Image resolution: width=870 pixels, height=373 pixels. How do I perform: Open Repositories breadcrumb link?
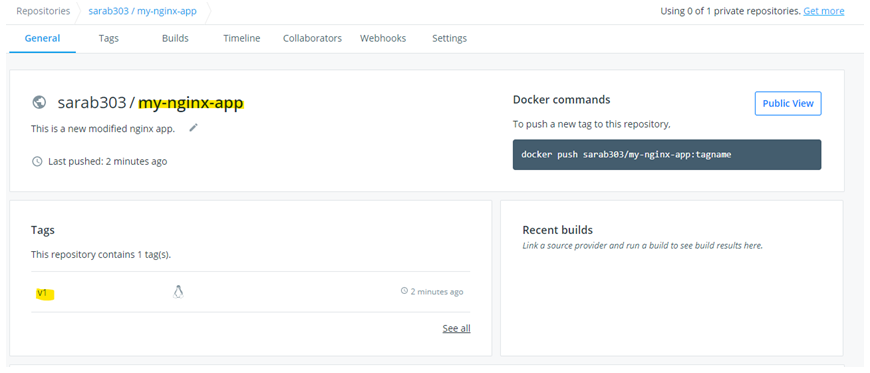[x=43, y=11]
